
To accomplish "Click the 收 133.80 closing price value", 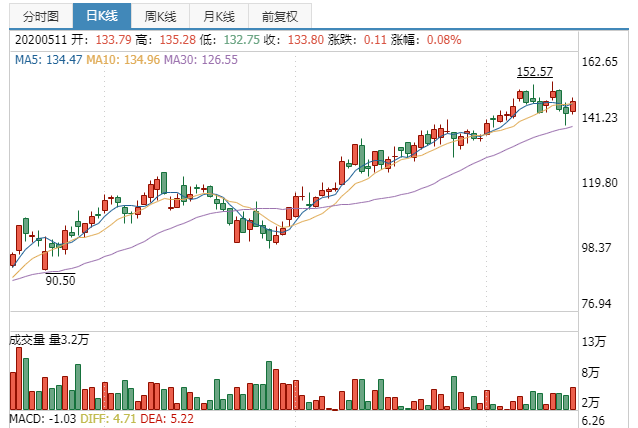I will [306, 40].
